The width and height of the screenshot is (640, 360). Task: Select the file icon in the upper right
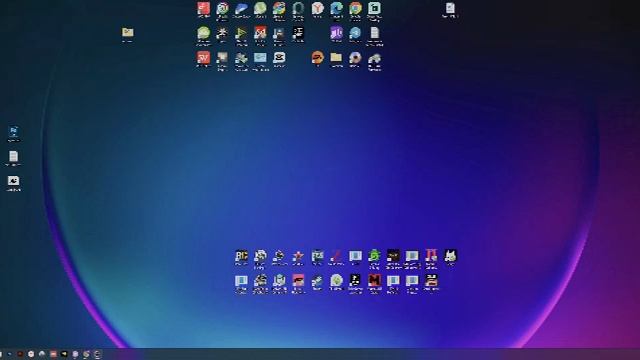point(450,9)
